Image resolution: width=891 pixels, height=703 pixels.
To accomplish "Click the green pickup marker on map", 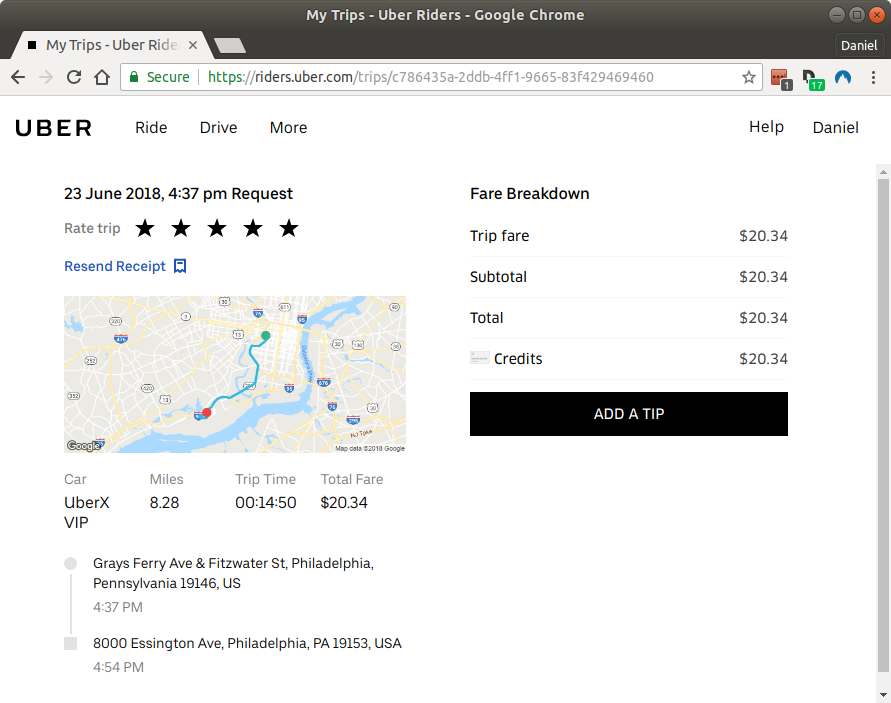I will pyautogui.click(x=265, y=336).
